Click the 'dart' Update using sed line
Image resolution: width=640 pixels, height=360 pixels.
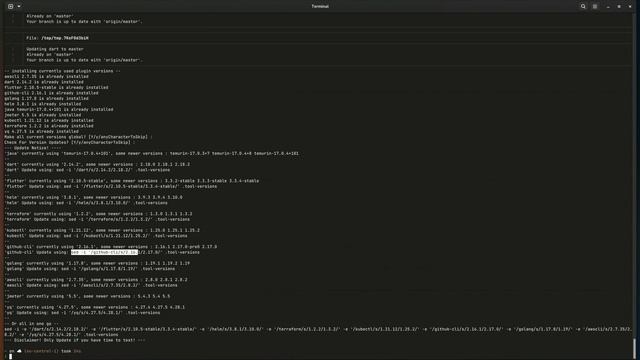pos(87,170)
